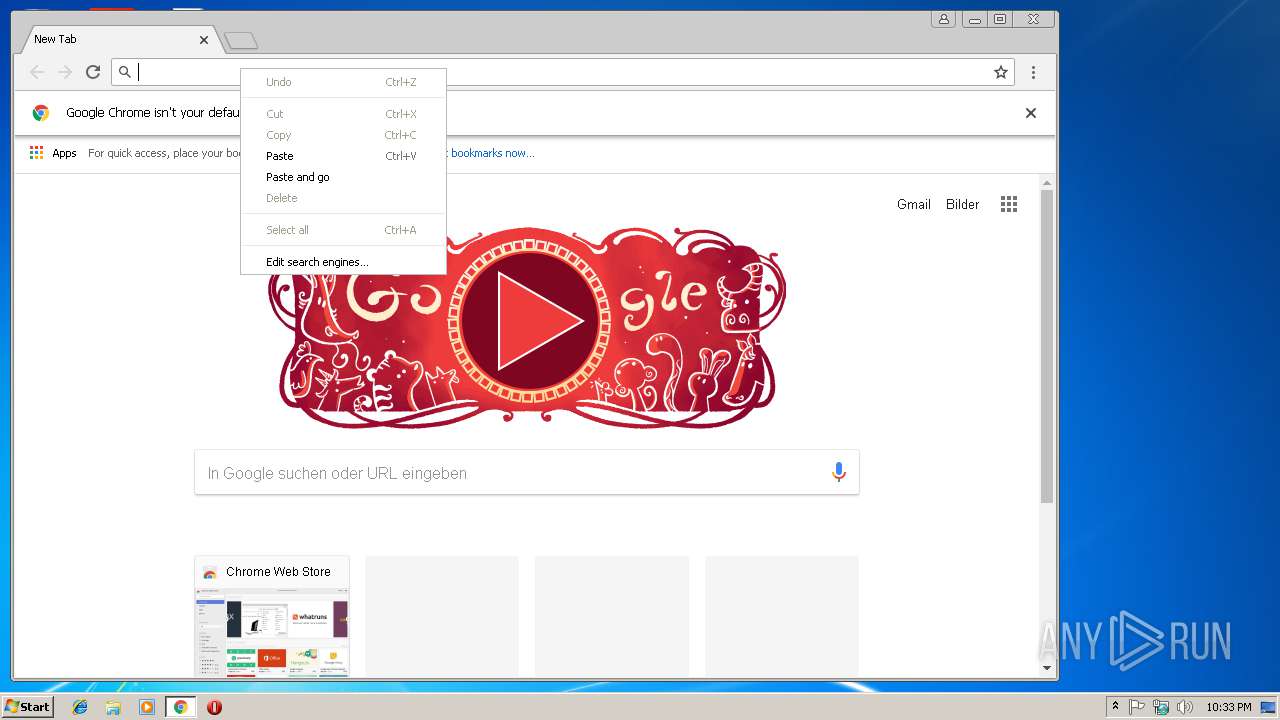This screenshot has width=1280, height=720.
Task: Dismiss the default browser notification bar
Action: (1031, 113)
